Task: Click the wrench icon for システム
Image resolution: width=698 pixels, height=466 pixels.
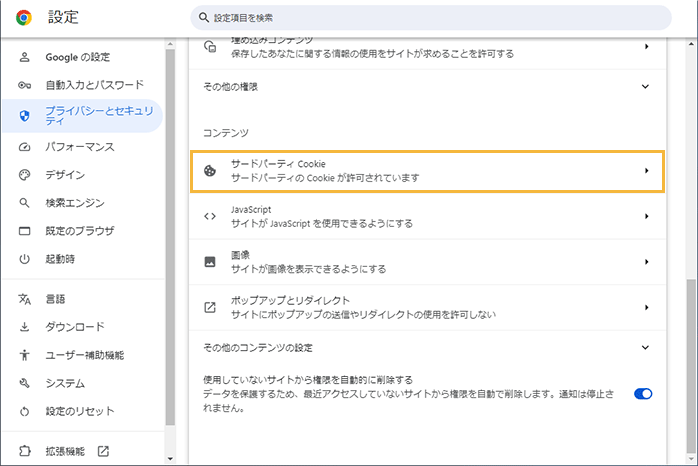Action: pos(24,383)
